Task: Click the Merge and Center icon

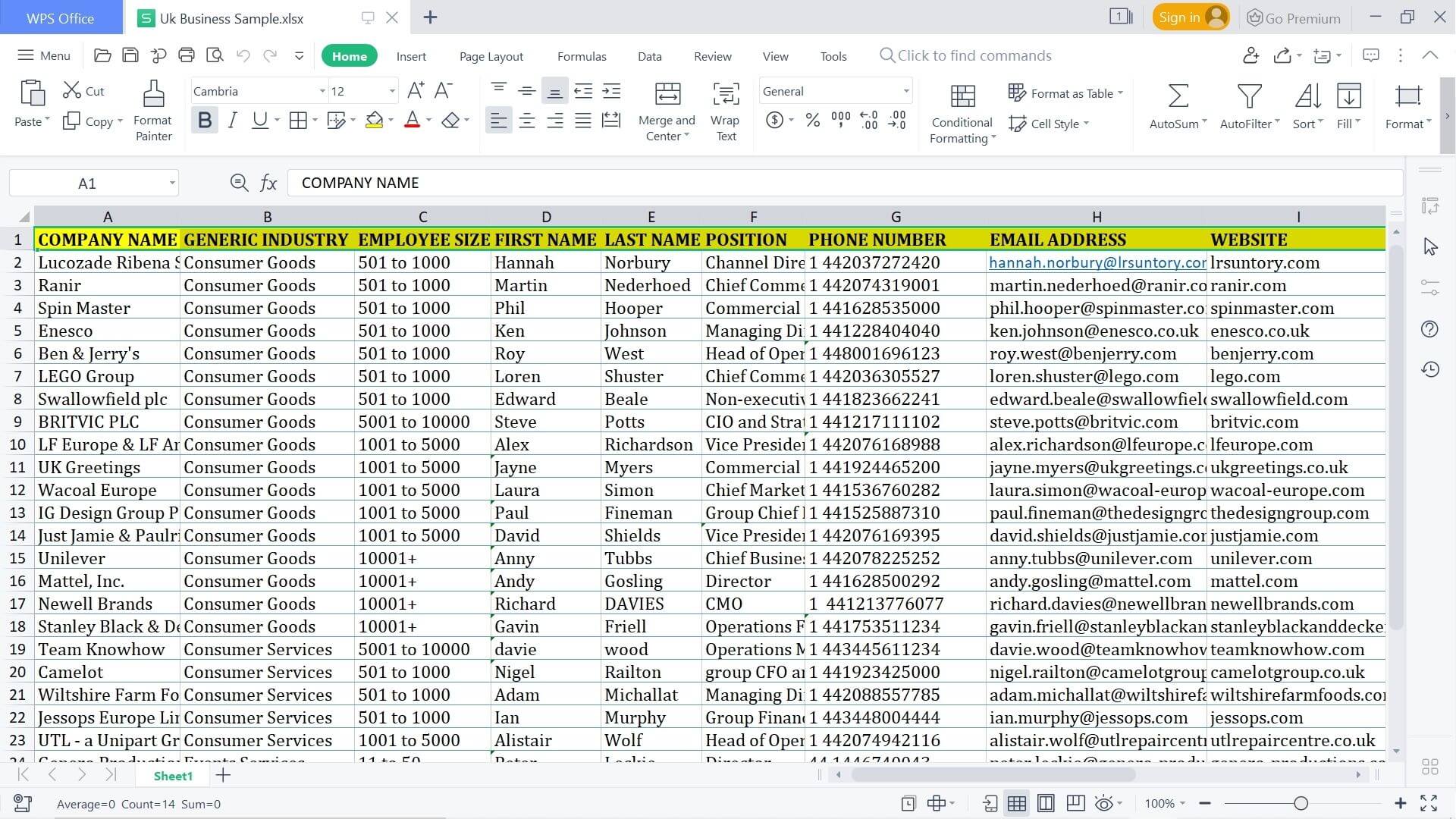Action: coord(667,94)
